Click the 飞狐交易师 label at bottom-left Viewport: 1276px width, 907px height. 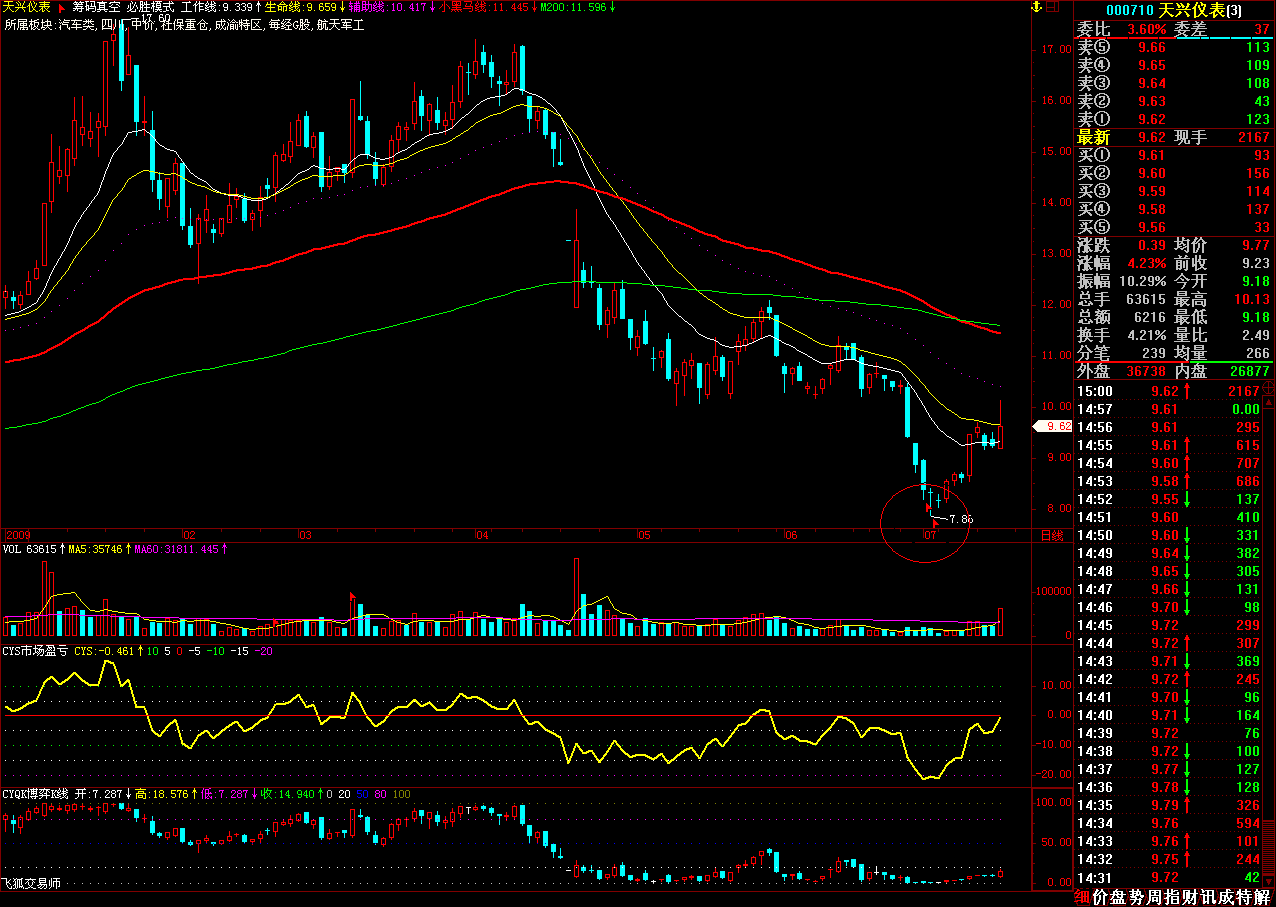tap(33, 884)
